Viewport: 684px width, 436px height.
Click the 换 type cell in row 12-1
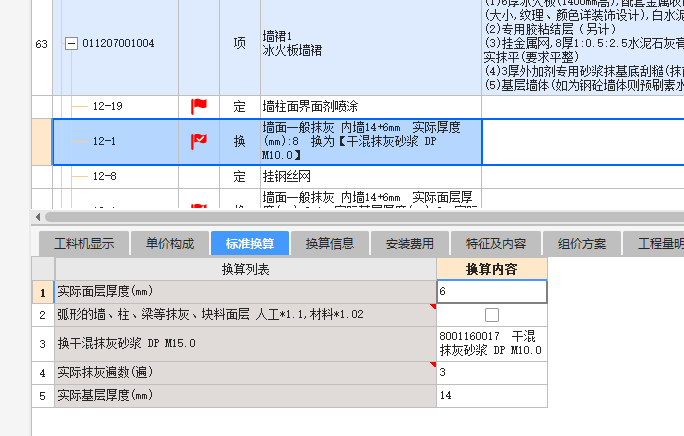pos(239,141)
